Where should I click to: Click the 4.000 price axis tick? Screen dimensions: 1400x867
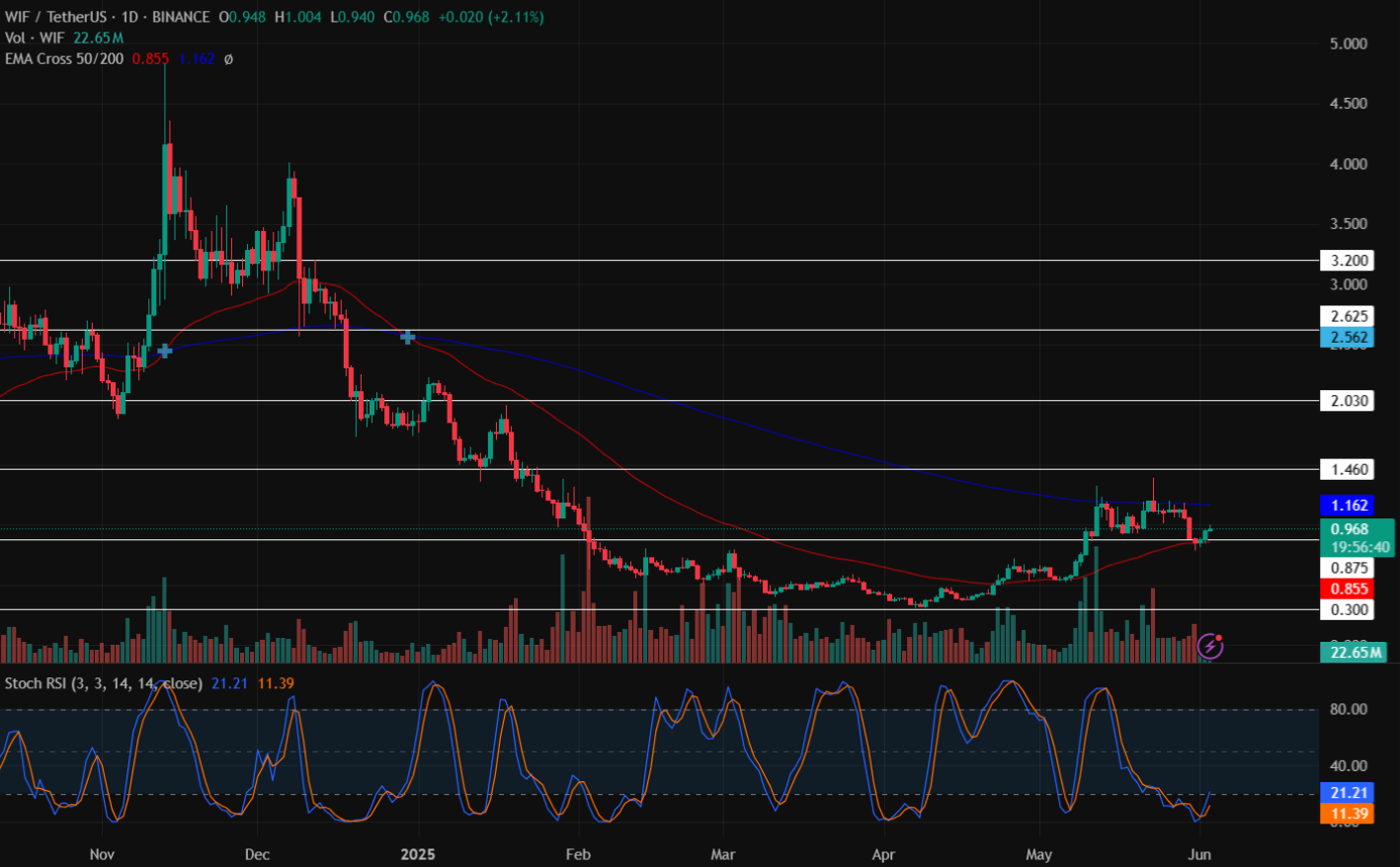point(1349,164)
